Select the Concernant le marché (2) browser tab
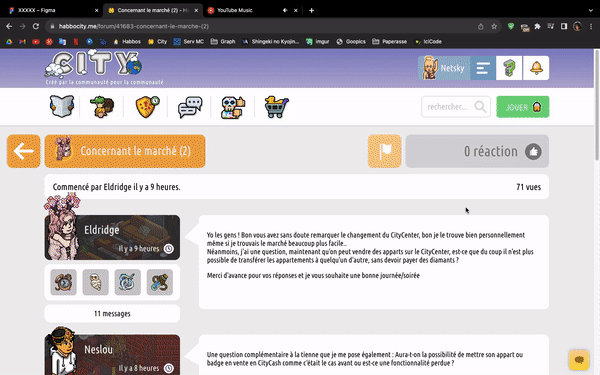The height and width of the screenshot is (375, 600). click(x=153, y=10)
